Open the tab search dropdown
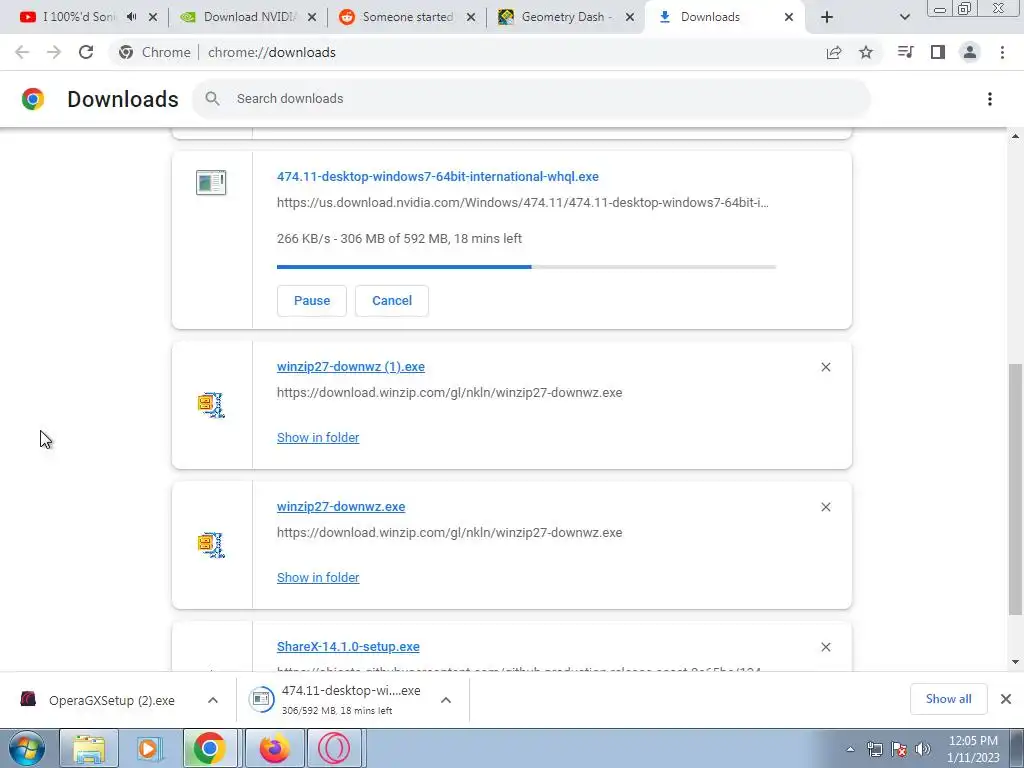This screenshot has width=1024, height=768. pos(904,18)
